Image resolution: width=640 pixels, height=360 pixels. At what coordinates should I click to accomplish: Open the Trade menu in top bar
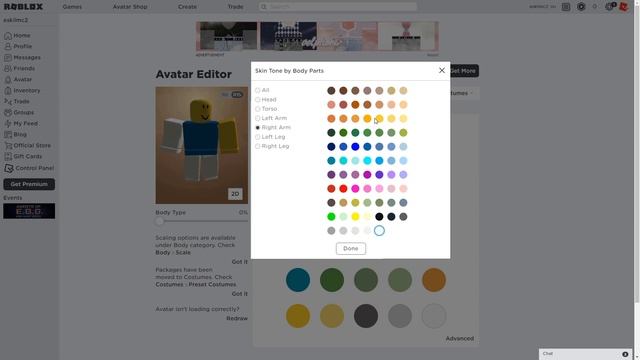(x=236, y=7)
